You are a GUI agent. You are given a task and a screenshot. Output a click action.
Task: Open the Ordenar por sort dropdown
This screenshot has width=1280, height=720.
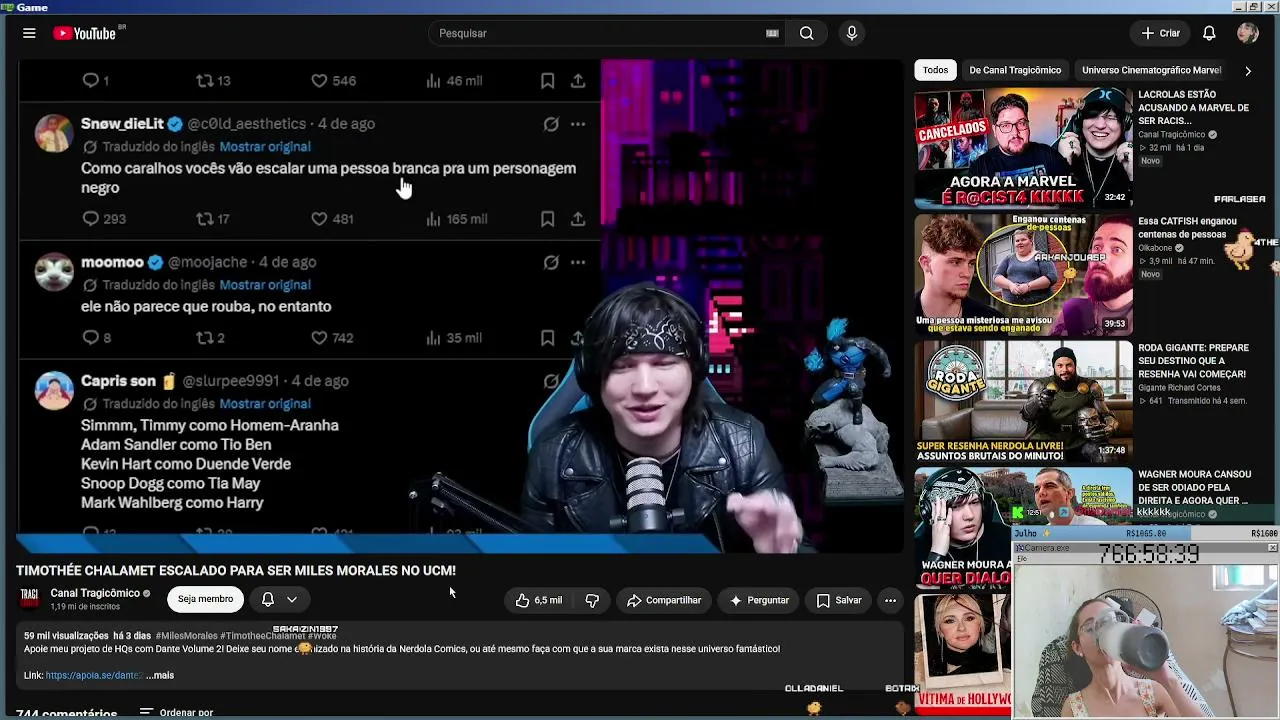pos(176,713)
